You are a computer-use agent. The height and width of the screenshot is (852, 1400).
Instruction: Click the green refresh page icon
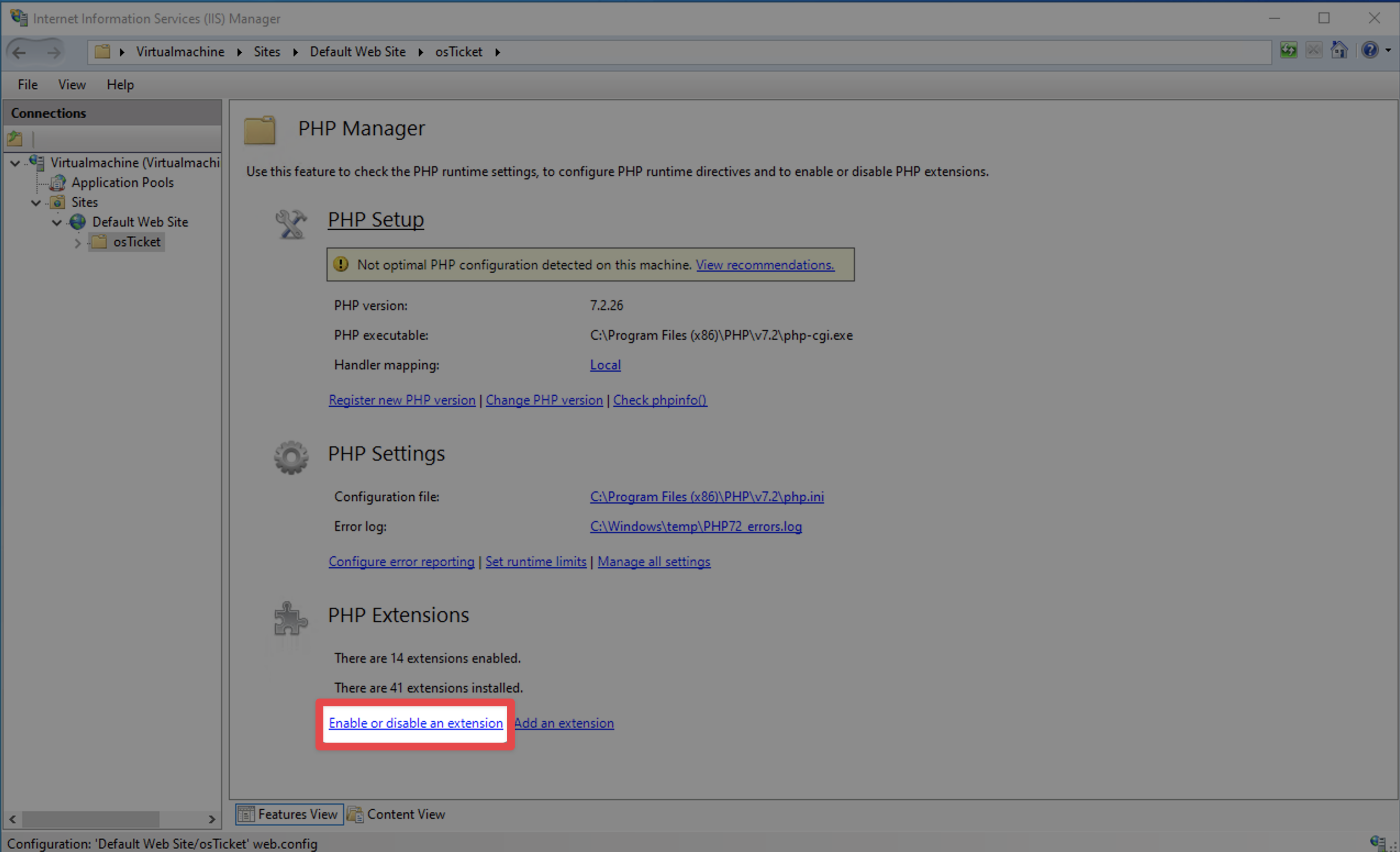tap(1288, 51)
